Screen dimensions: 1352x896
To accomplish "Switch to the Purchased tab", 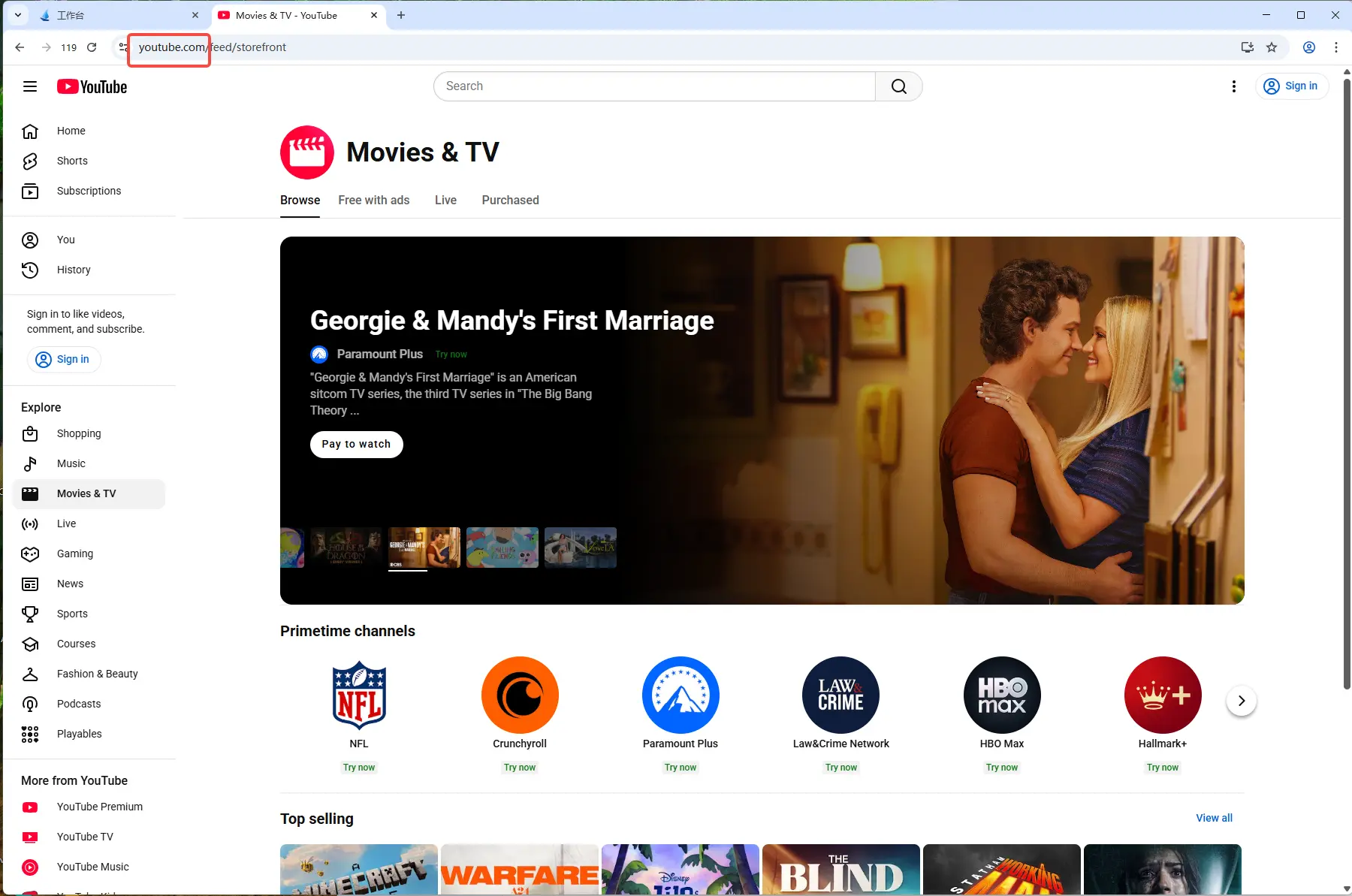I will pos(510,200).
